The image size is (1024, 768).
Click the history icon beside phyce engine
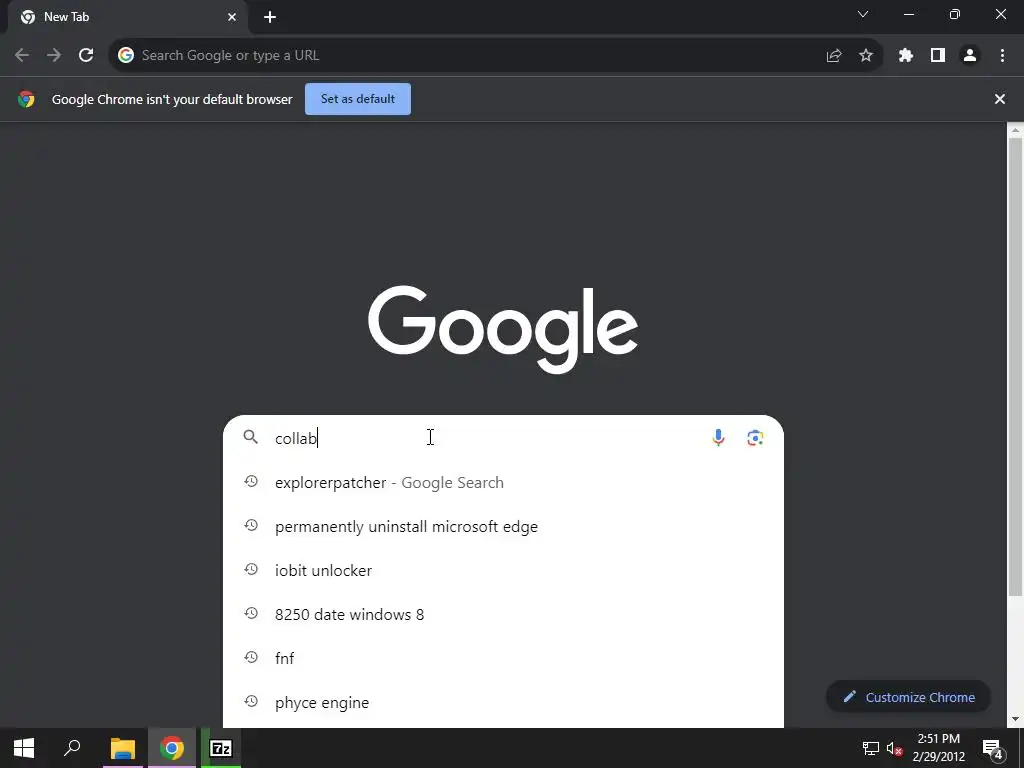[x=251, y=701]
